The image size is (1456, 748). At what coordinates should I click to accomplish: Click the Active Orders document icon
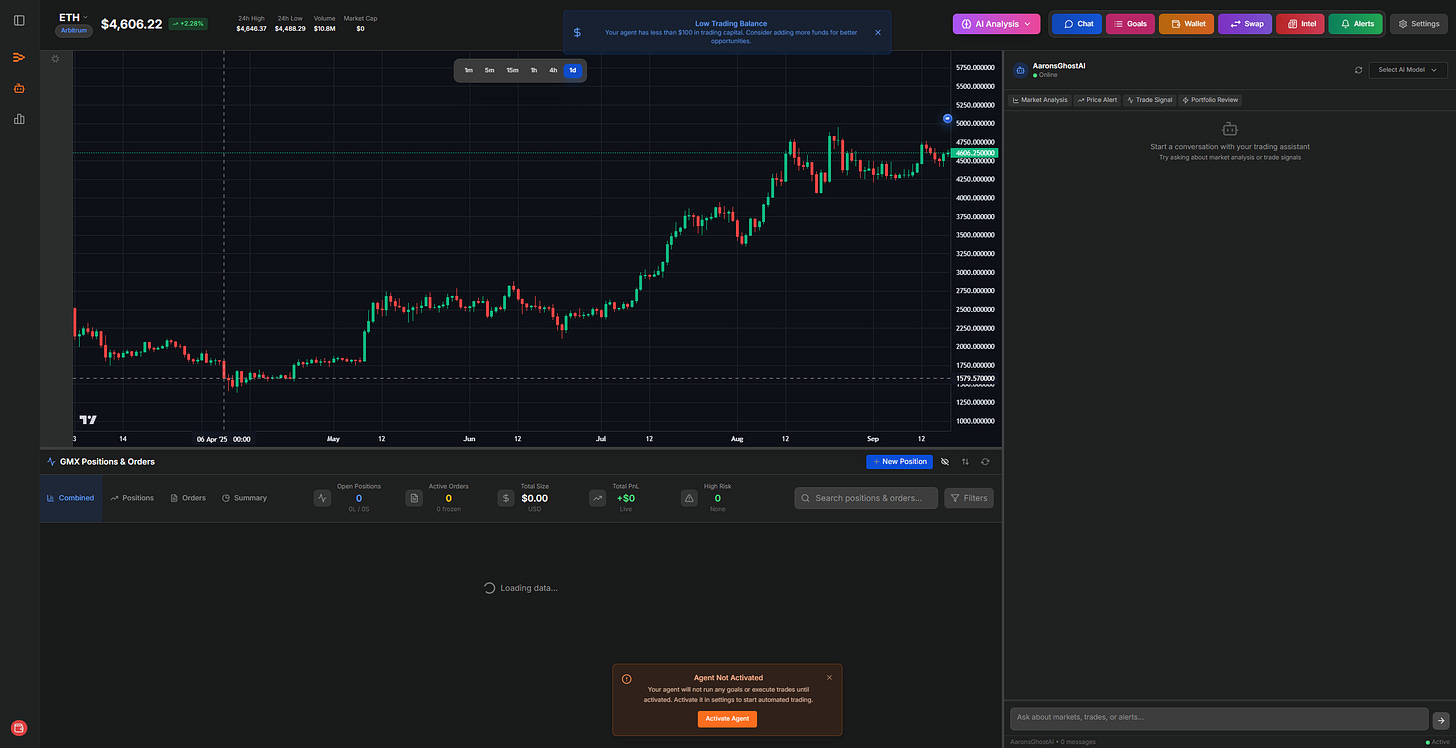pos(414,498)
